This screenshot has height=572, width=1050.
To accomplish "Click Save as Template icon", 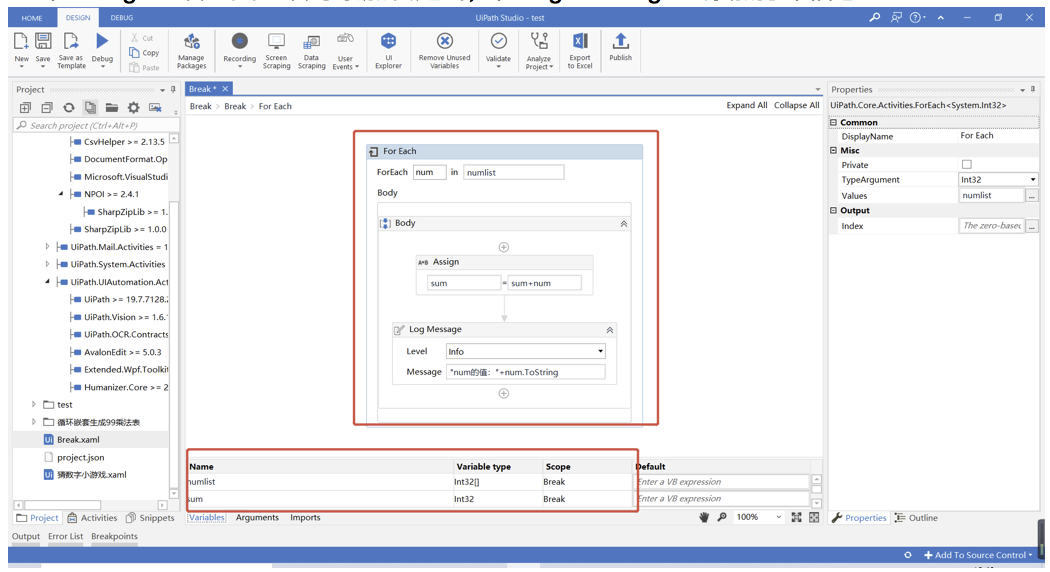I will [71, 42].
